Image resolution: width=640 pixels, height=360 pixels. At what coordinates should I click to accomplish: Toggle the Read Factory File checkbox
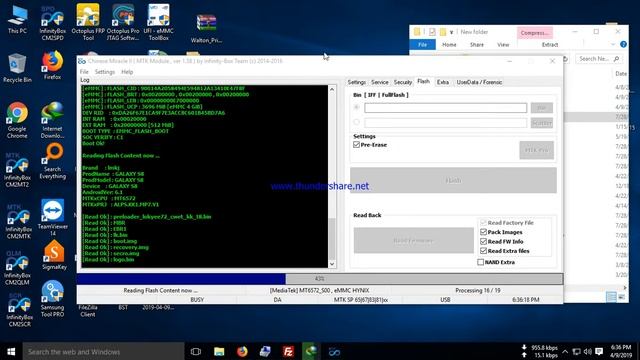tap(483, 222)
